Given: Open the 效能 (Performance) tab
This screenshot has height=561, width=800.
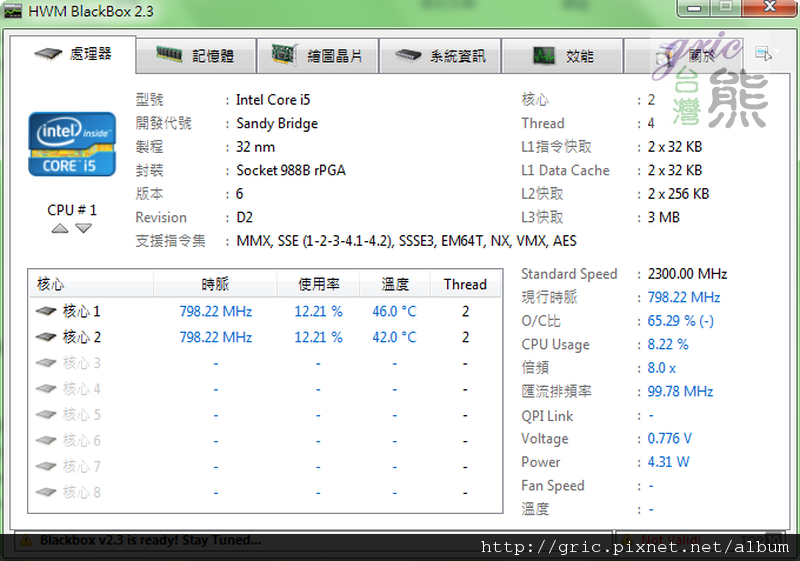Looking at the screenshot, I should (x=562, y=56).
